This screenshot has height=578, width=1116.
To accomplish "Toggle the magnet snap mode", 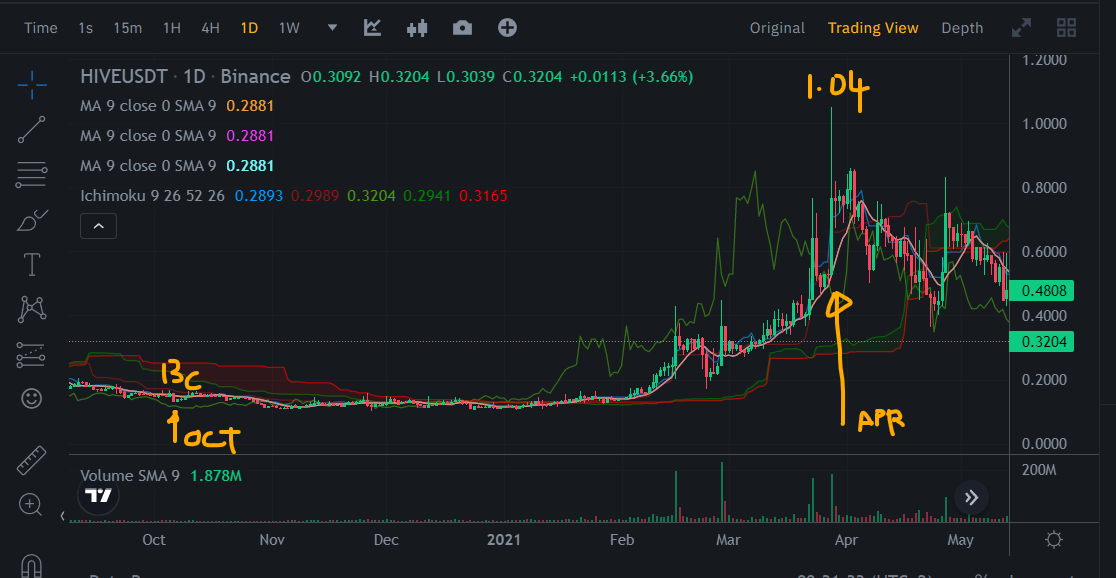I will [x=32, y=566].
